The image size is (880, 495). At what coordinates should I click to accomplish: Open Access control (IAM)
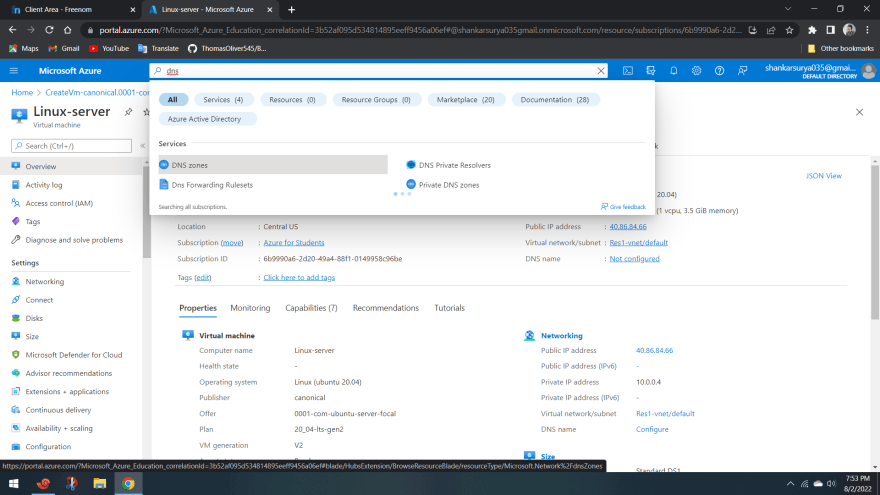tap(59, 203)
